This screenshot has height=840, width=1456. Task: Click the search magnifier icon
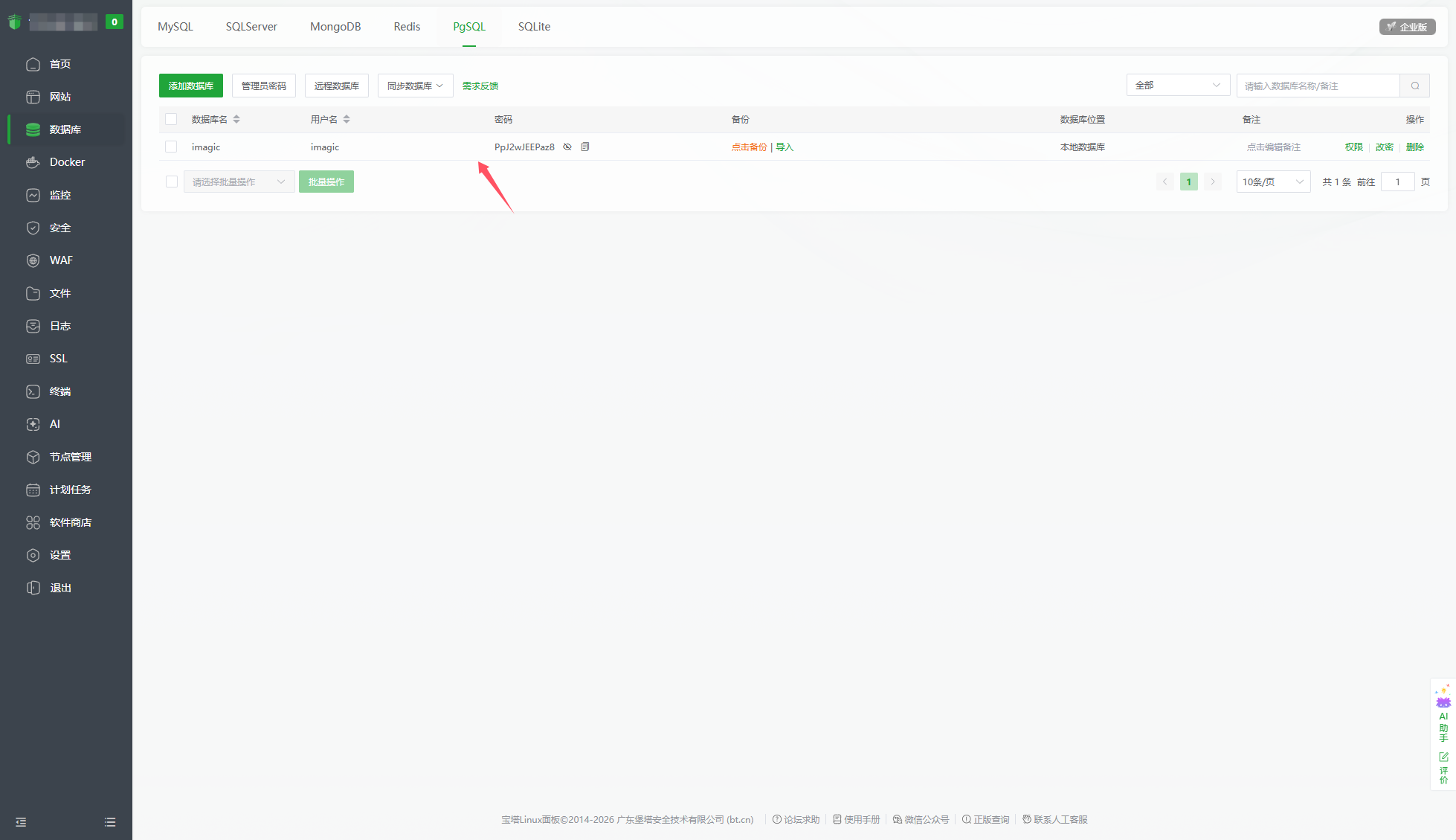click(1415, 86)
